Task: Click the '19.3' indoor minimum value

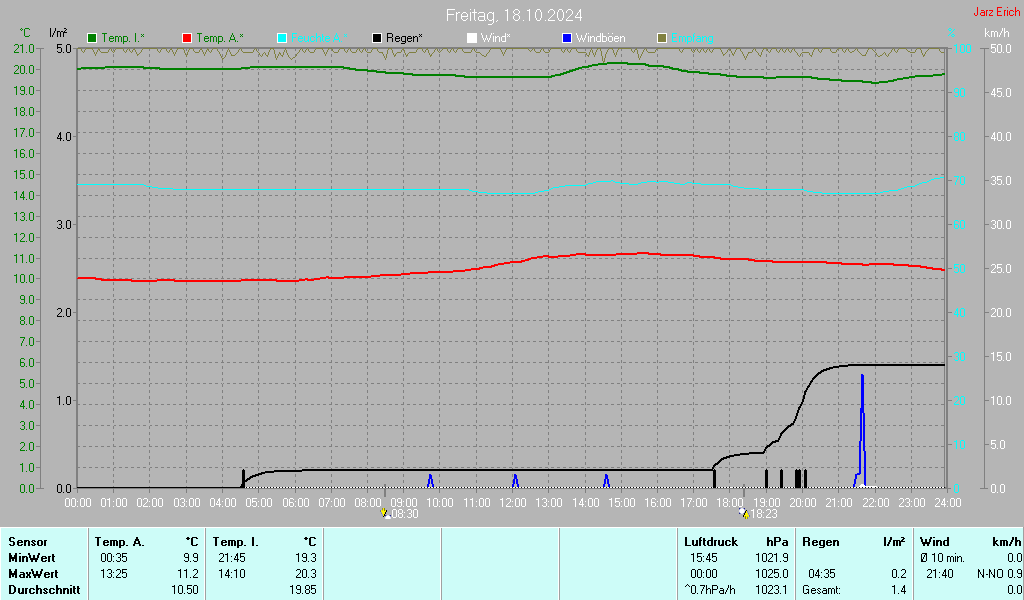Action: [x=306, y=558]
